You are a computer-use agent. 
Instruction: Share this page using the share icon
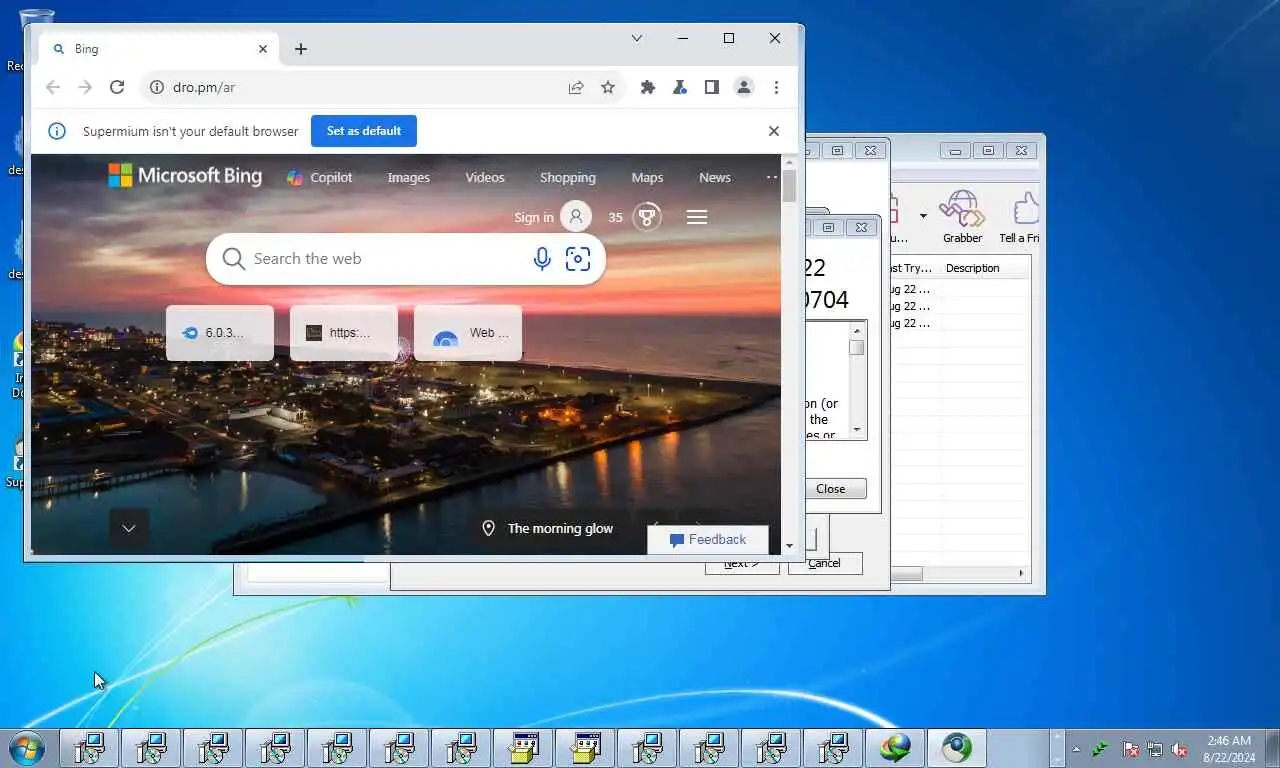pyautogui.click(x=576, y=87)
